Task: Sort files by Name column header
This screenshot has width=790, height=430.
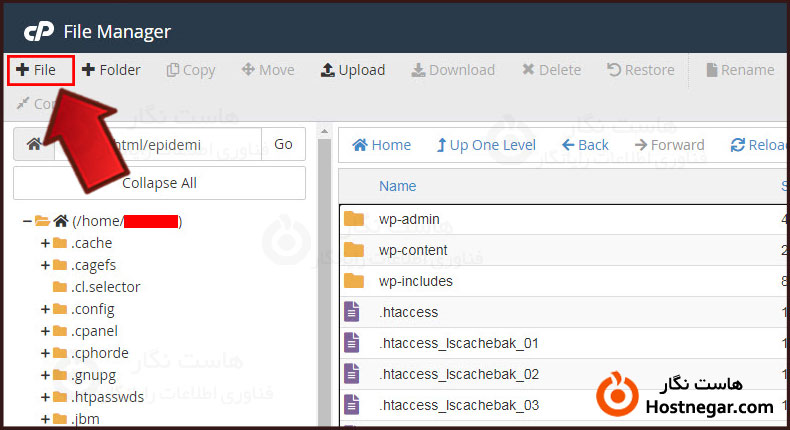Action: click(398, 186)
